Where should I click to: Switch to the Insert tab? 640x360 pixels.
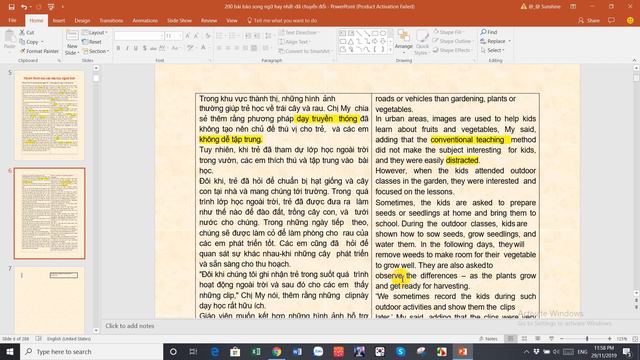pyautogui.click(x=59, y=20)
